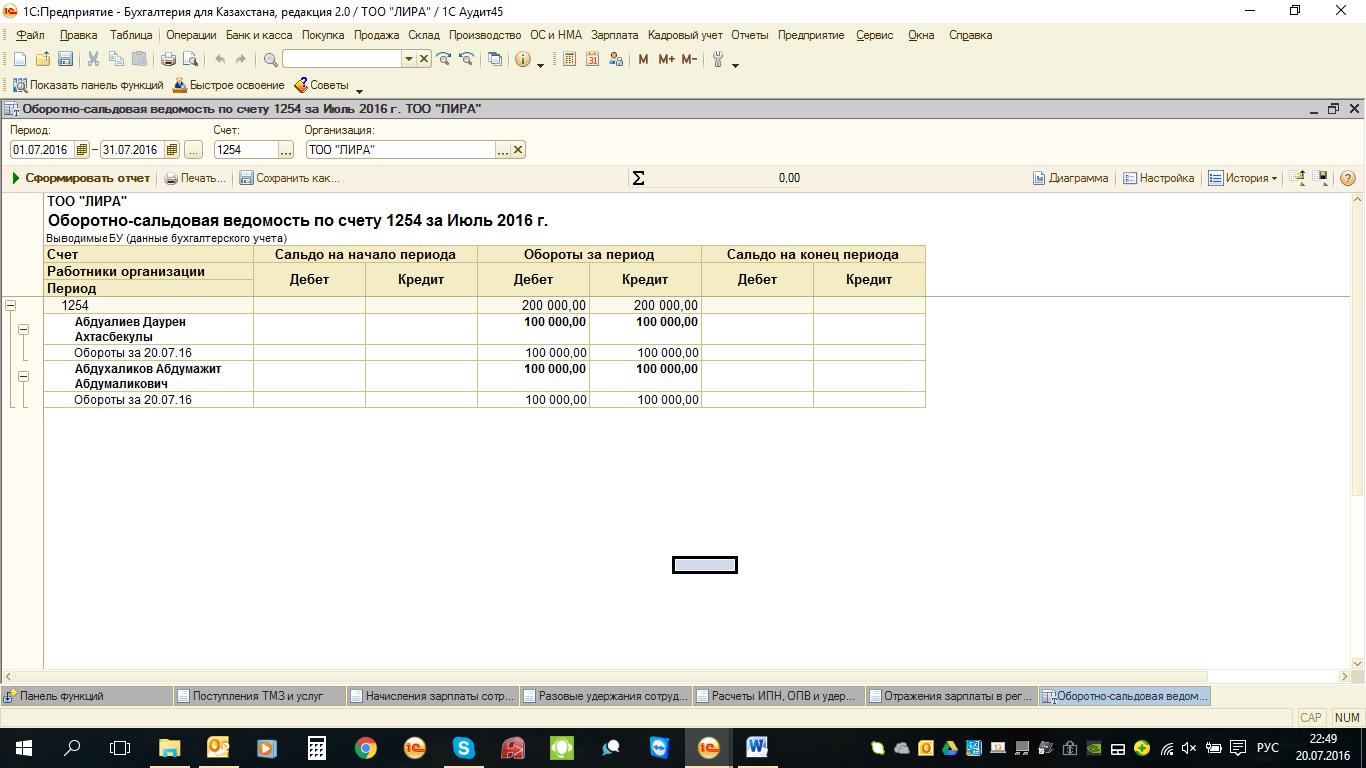Open calendar picker for start date 01.07.2016
Image resolution: width=1366 pixels, height=768 pixels.
click(x=82, y=150)
